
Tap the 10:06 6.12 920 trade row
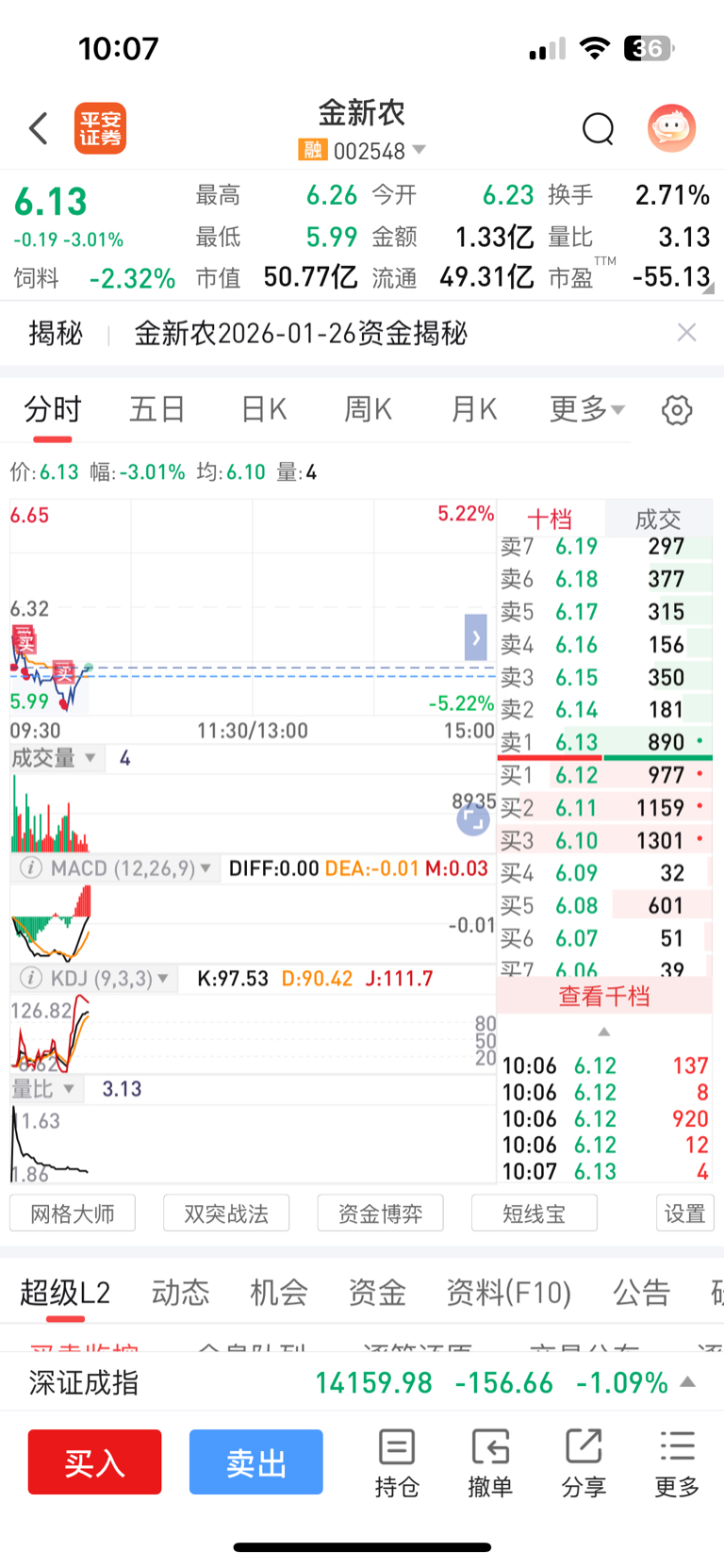(x=605, y=1118)
